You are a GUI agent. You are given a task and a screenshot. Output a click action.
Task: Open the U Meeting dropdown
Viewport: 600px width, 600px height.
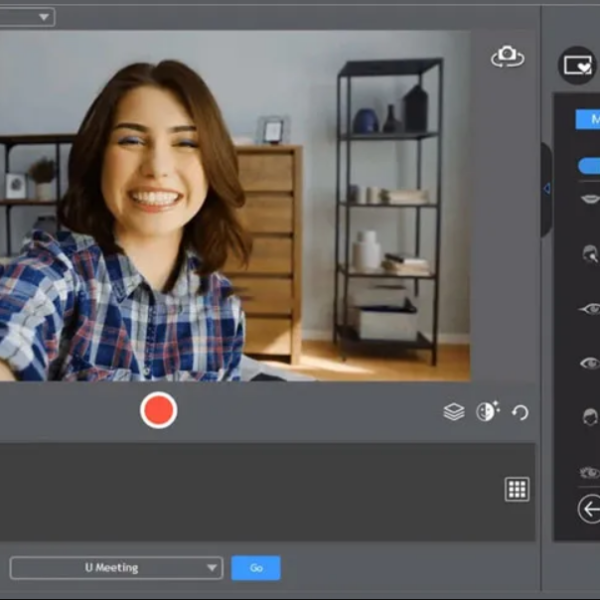[116, 568]
